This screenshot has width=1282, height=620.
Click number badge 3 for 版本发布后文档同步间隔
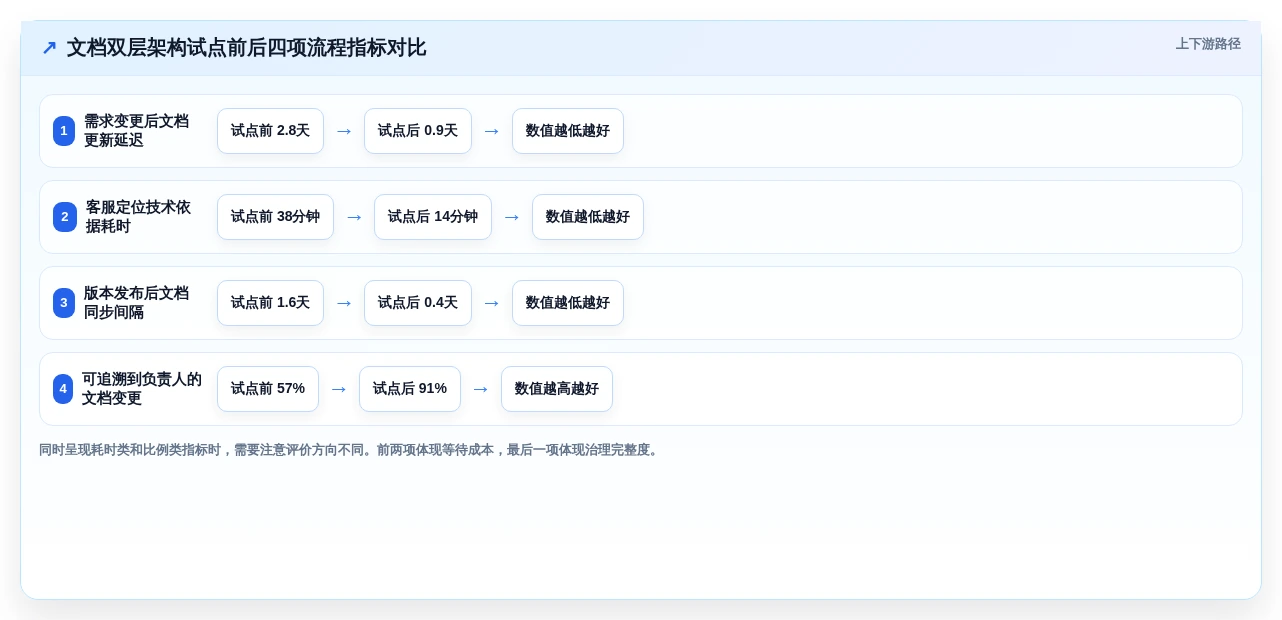click(64, 303)
